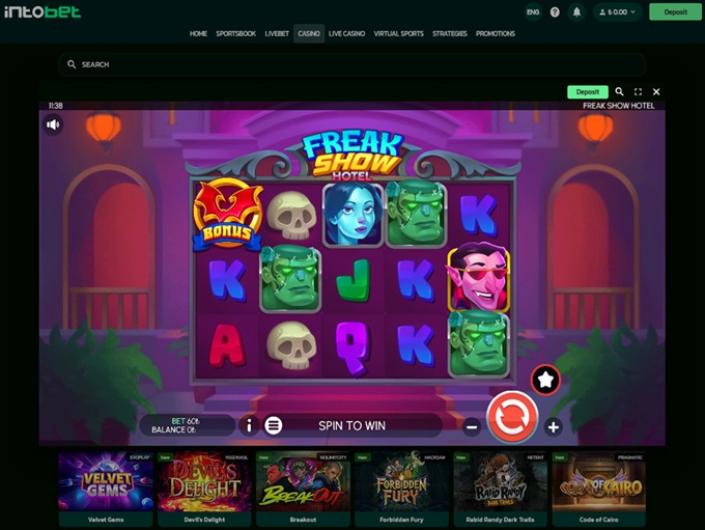Screen dimensions: 705x530
Task: Expand the account balance dropdown
Action: click(x=618, y=12)
